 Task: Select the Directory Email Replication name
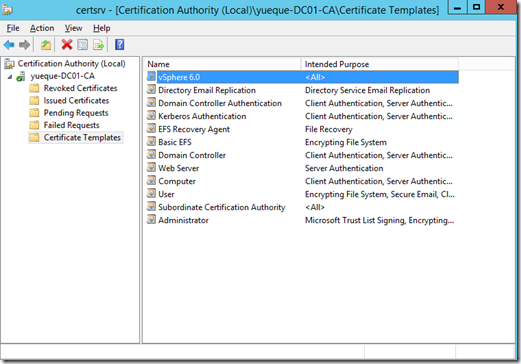207,90
